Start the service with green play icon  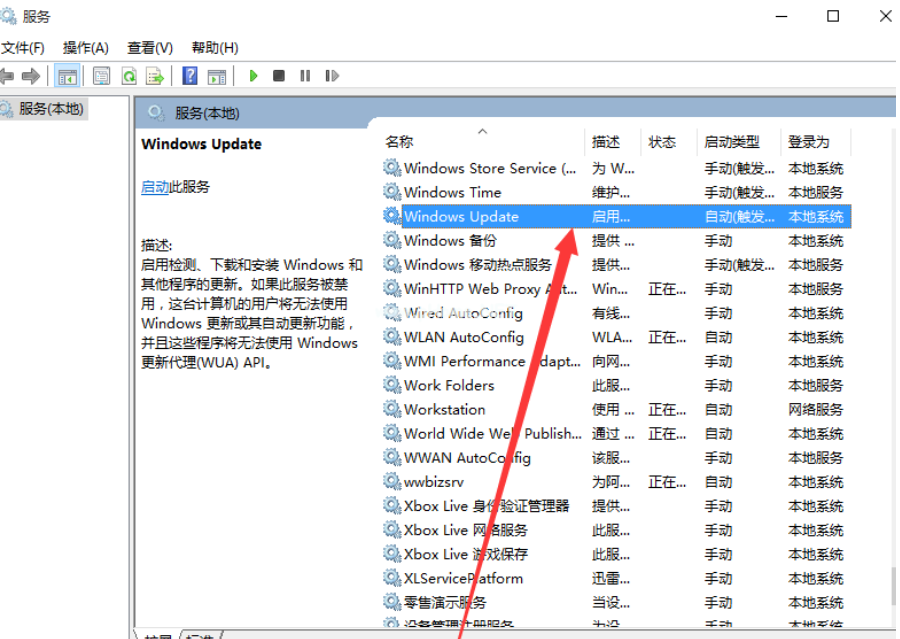pyautogui.click(x=253, y=75)
